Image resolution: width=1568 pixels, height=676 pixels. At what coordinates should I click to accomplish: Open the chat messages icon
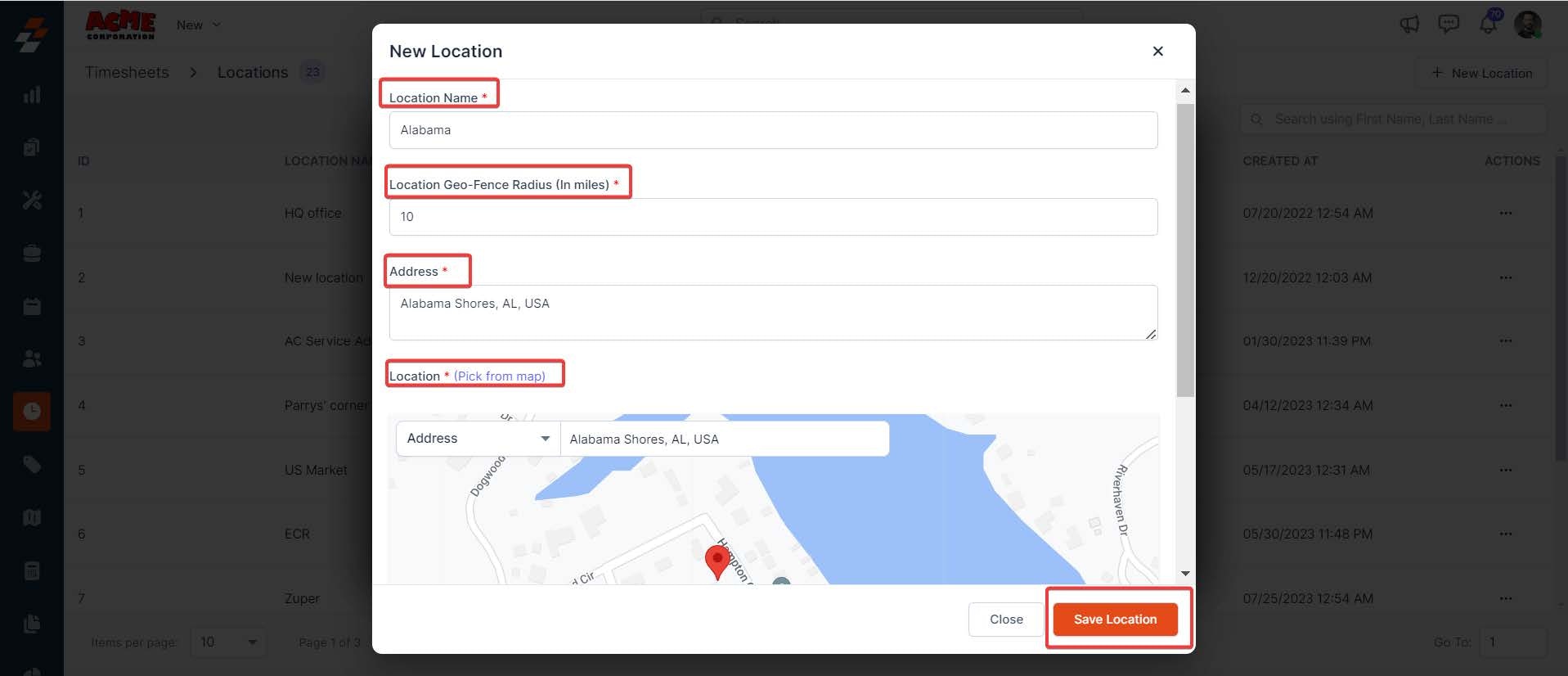(1449, 24)
